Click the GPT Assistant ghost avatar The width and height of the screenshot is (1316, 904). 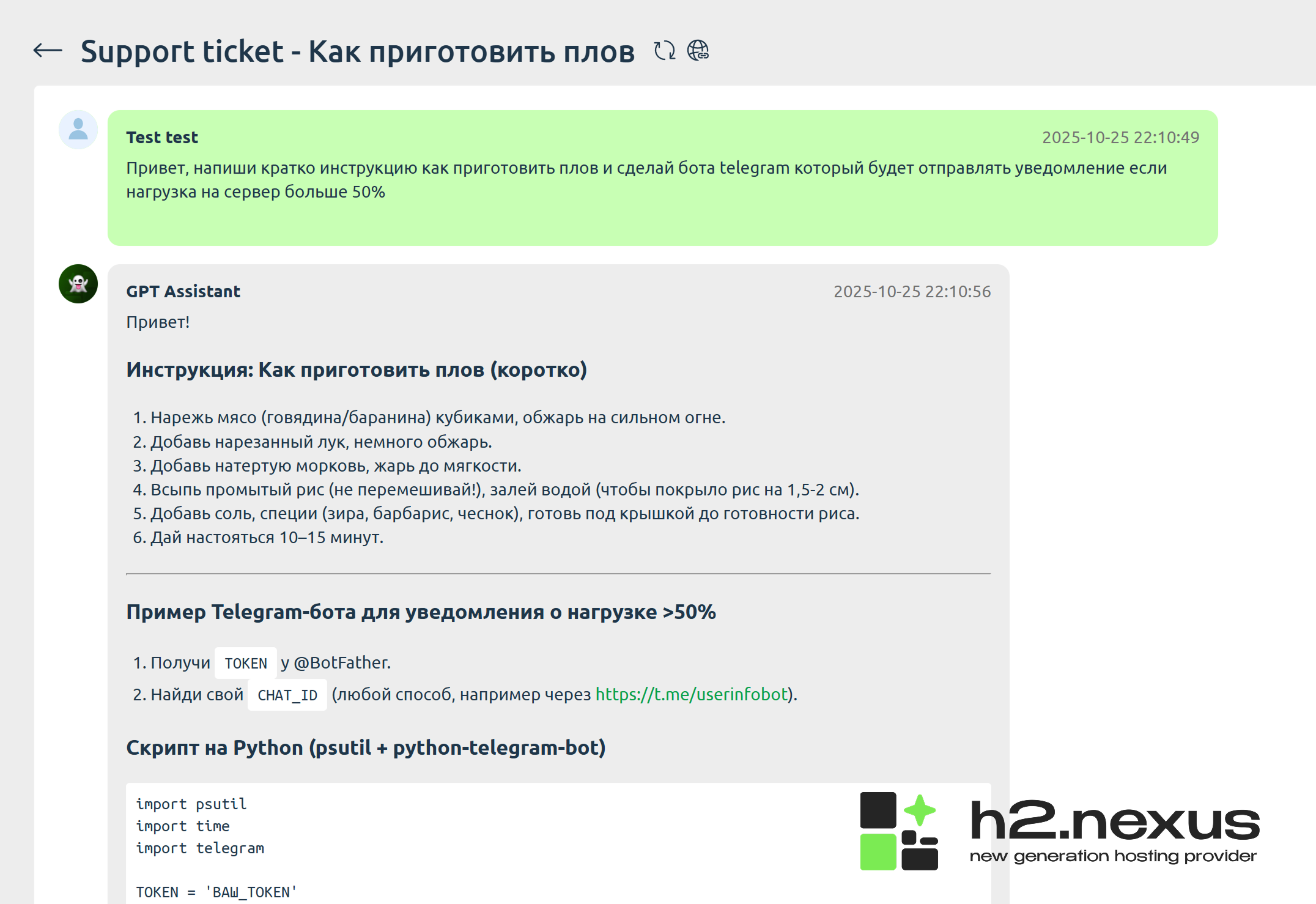(78, 284)
